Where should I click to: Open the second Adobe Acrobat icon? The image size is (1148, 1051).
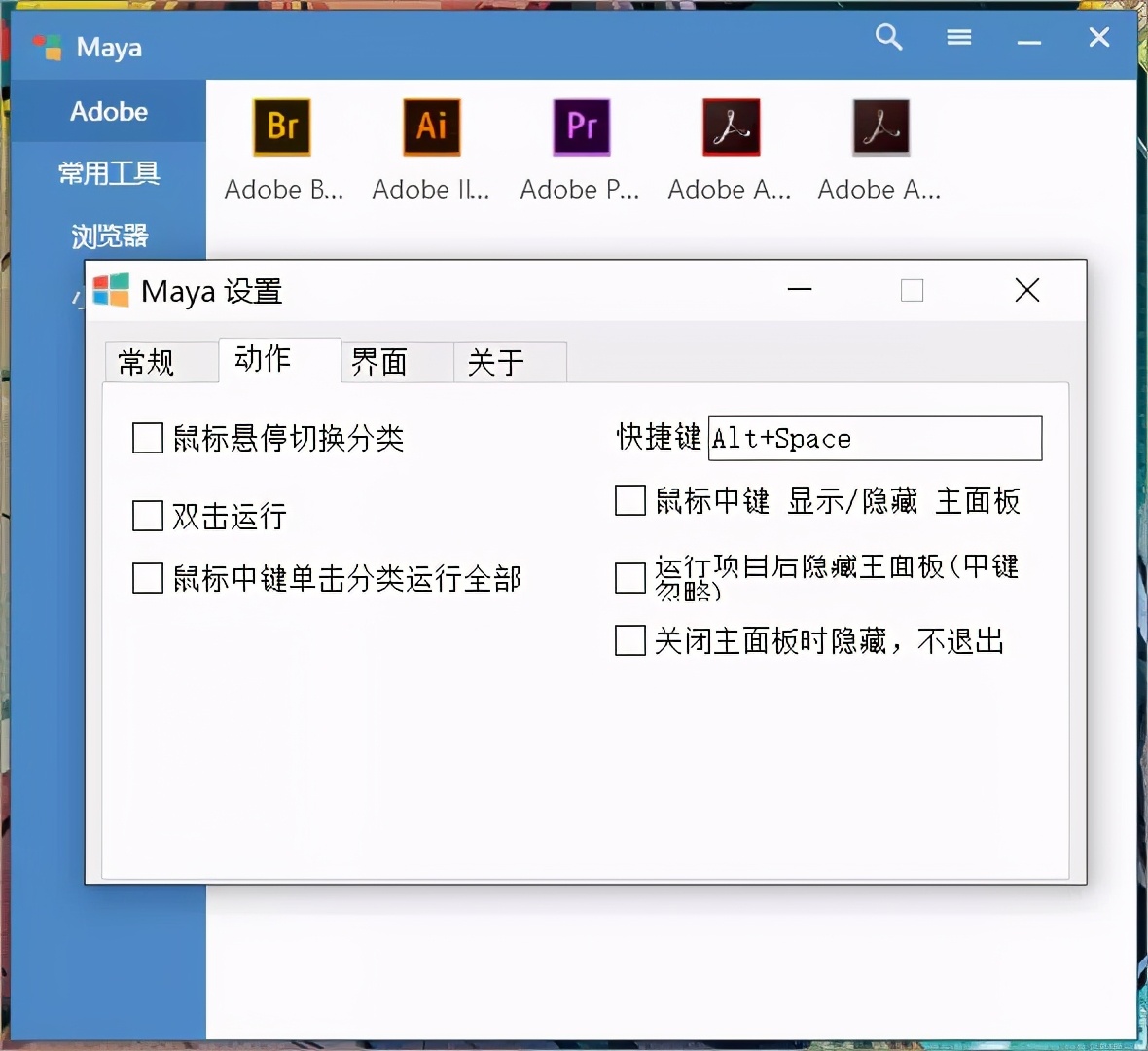tap(880, 127)
